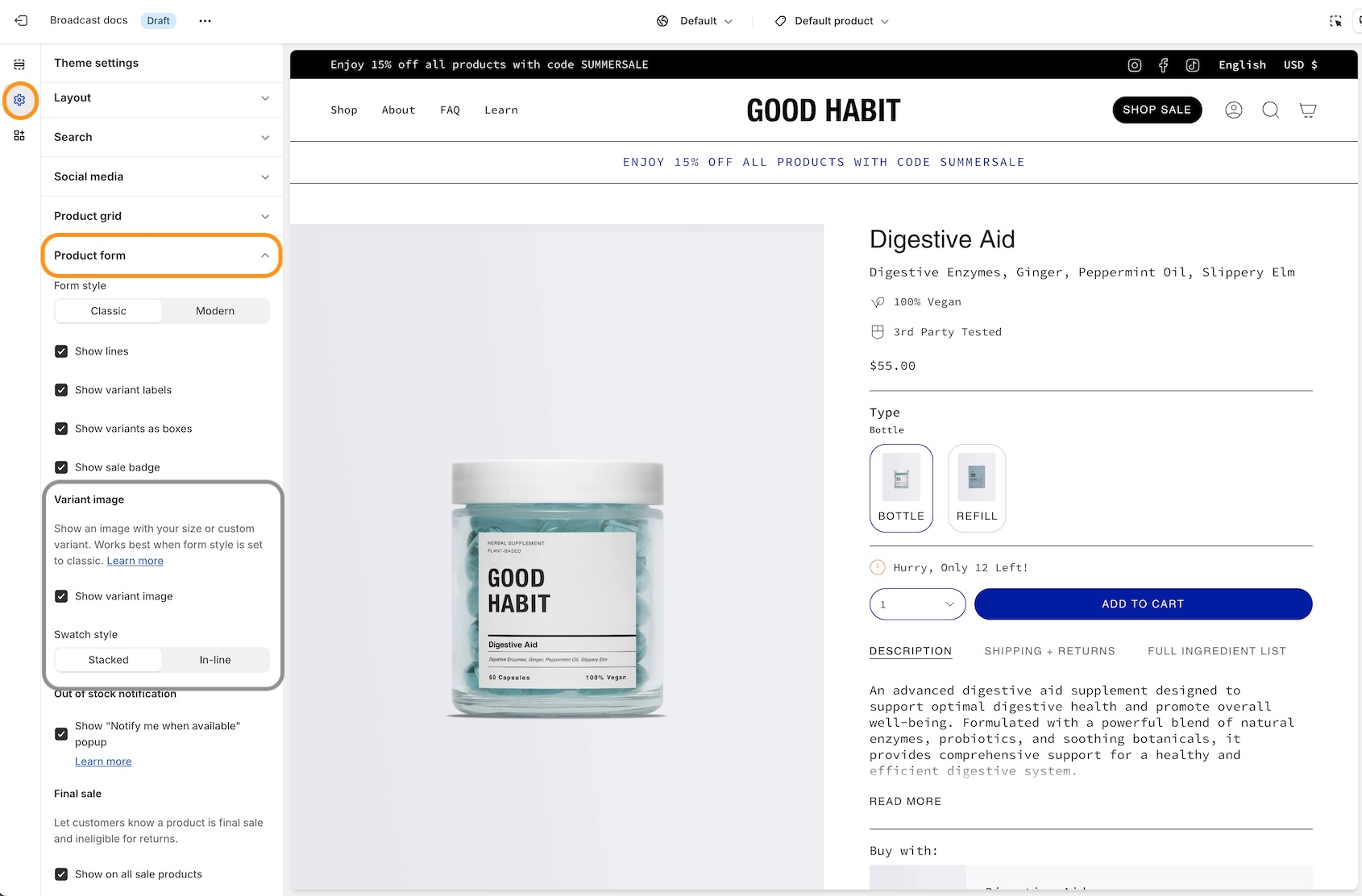This screenshot has width=1362, height=896.
Task: Open the sections panel icon in sidebar
Action: [x=19, y=64]
